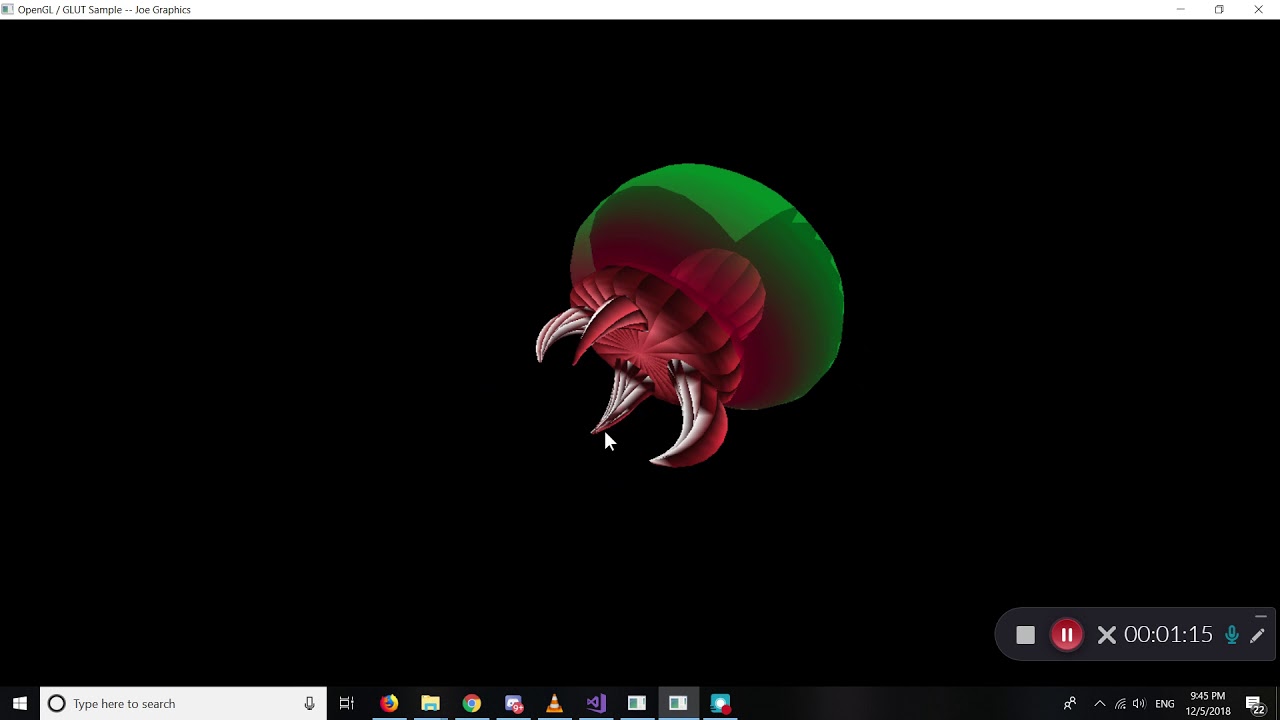Toggle the recorder microphone icon
The height and width of the screenshot is (720, 1280).
pyautogui.click(x=1232, y=635)
